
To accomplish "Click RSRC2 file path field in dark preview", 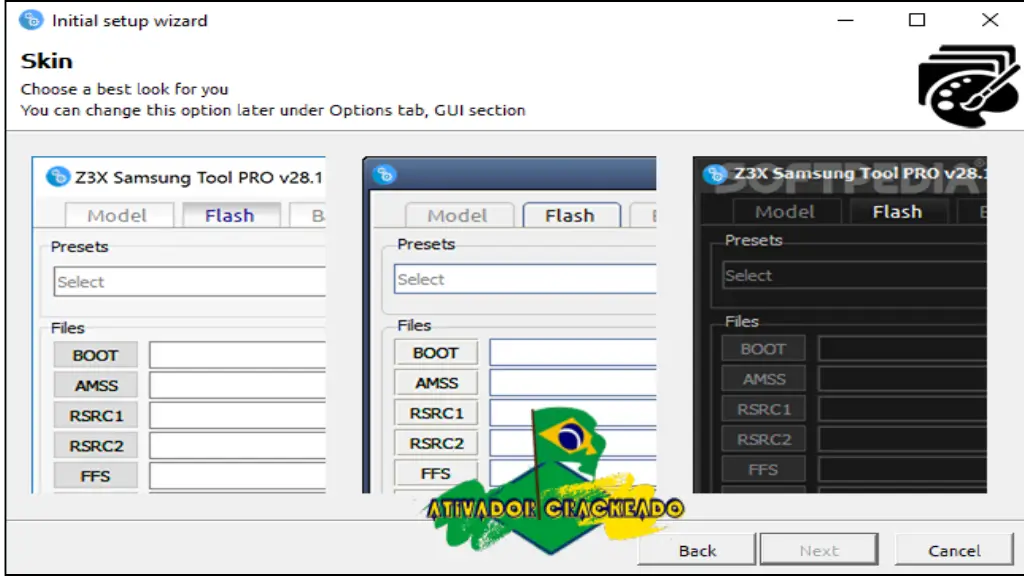I will click(903, 439).
